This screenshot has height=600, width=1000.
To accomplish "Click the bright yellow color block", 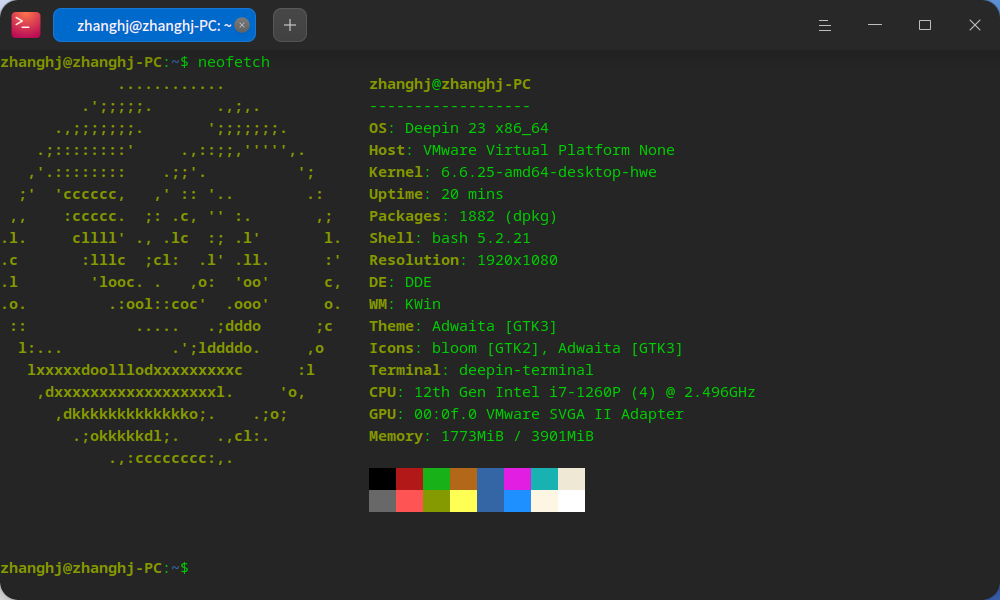I will tap(464, 501).
